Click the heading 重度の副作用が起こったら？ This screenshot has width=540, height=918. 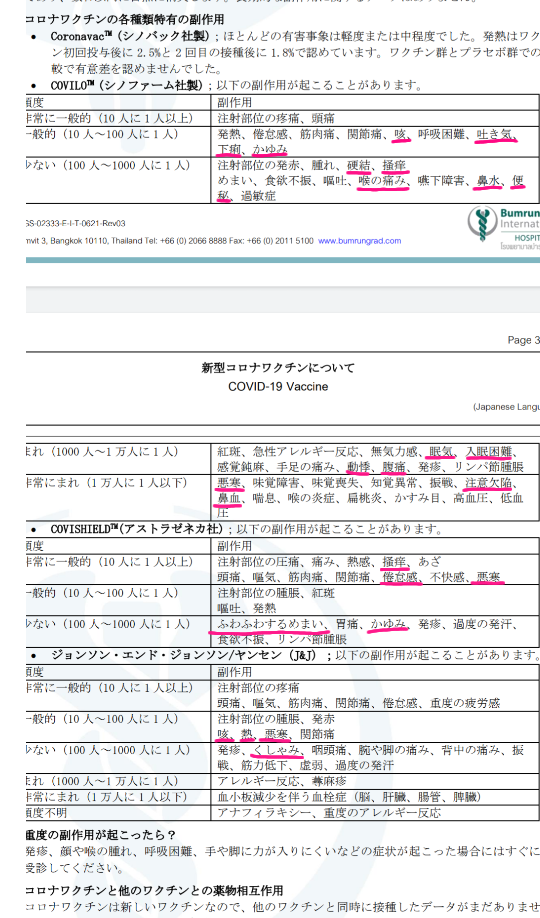tap(101, 835)
